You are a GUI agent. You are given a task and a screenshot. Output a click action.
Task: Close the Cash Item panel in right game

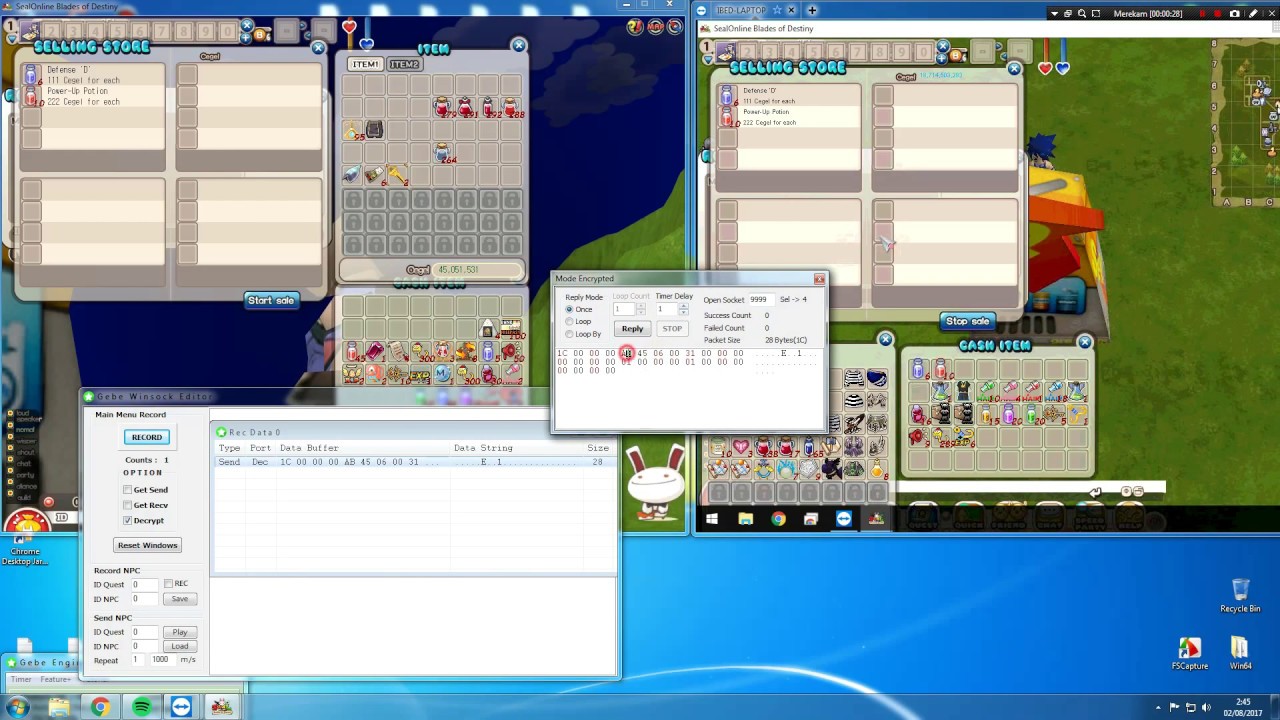coord(1085,342)
